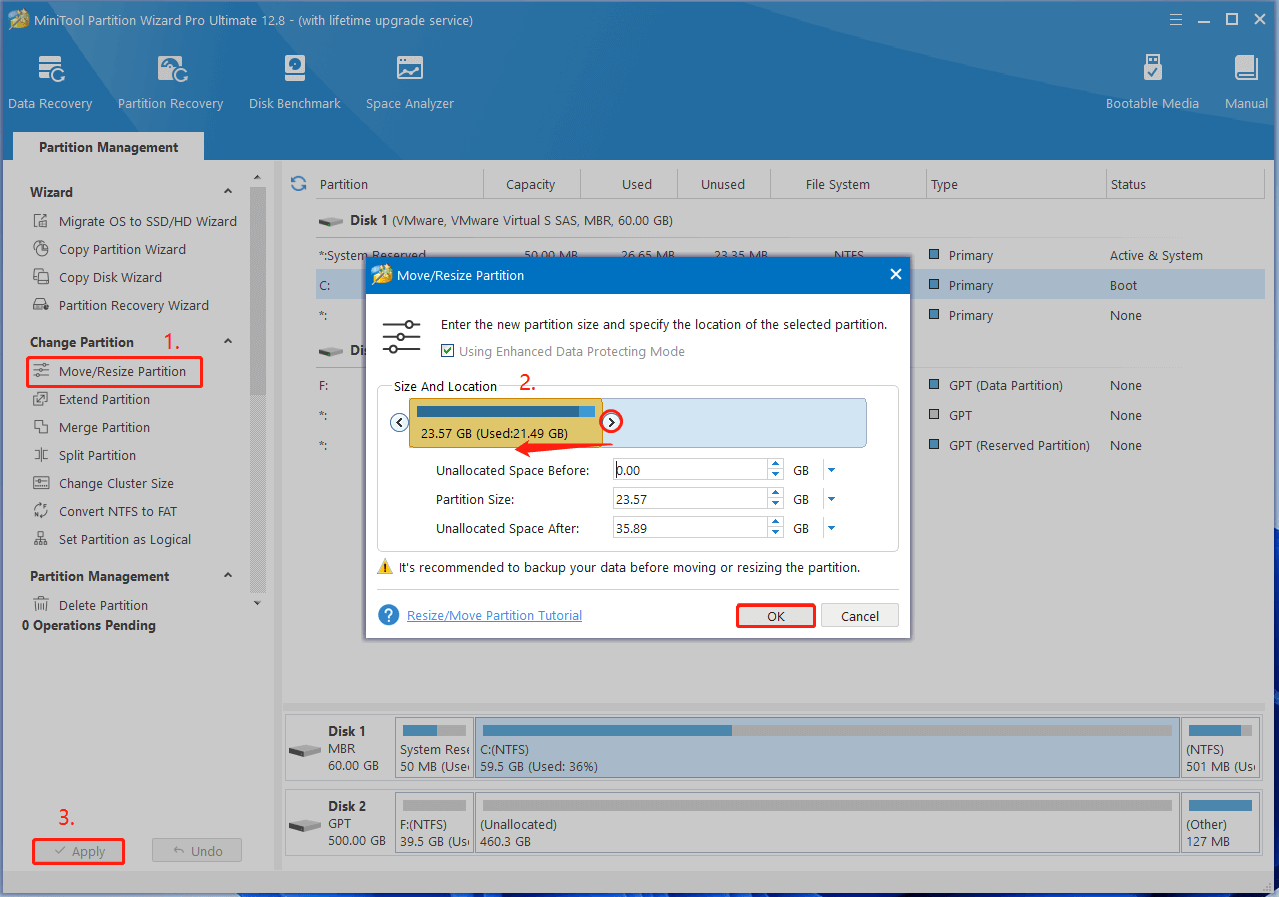
Task: Select System Reserved block in disk map
Action: click(x=435, y=747)
